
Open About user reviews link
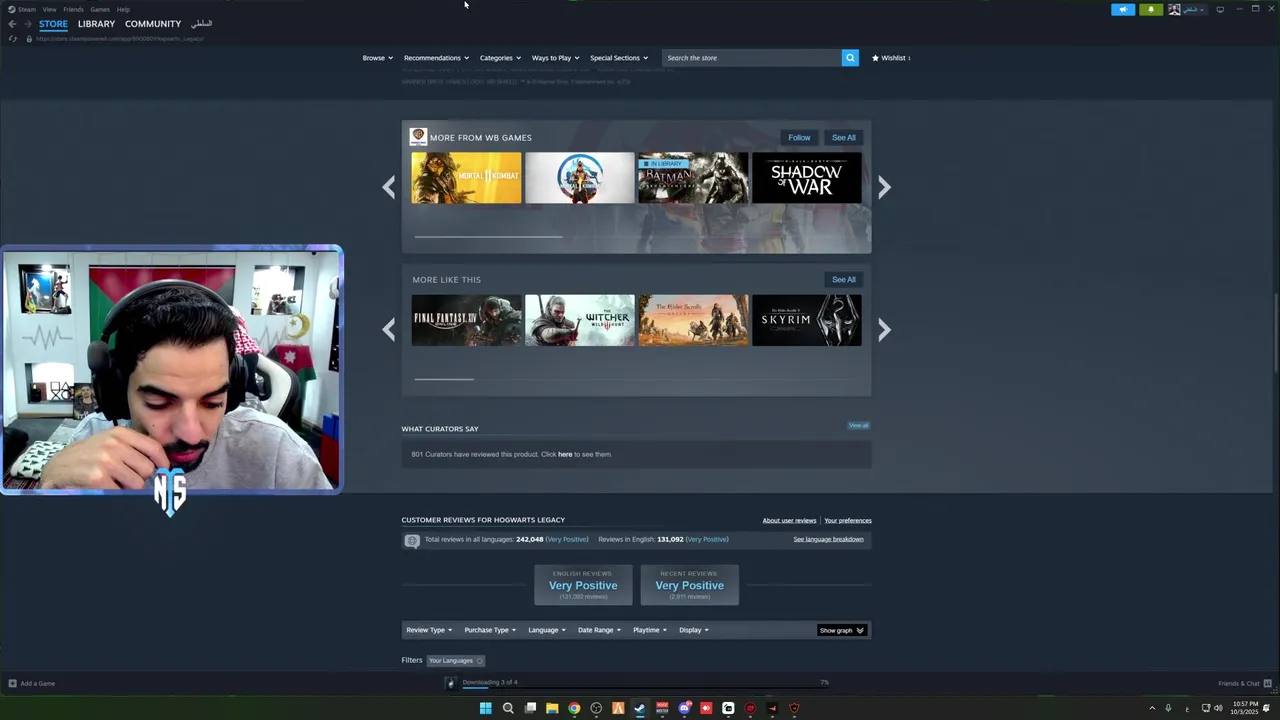pyautogui.click(x=789, y=521)
